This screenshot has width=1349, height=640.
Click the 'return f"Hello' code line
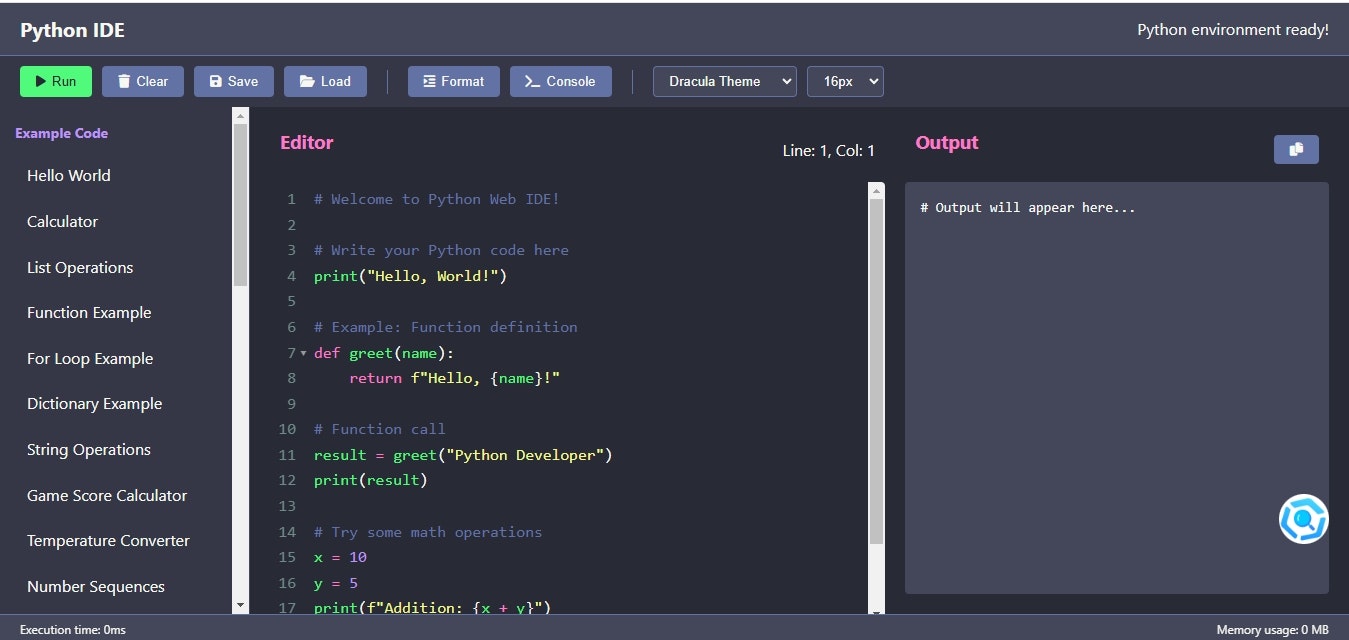pyautogui.click(x=454, y=378)
